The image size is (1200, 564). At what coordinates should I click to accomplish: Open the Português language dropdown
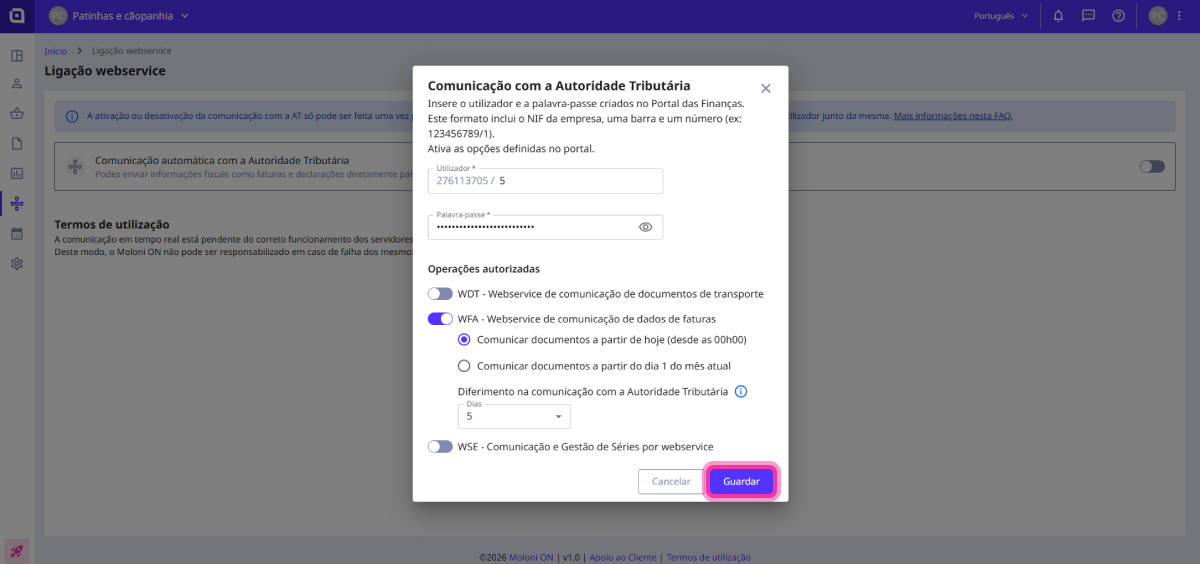(x=1001, y=16)
